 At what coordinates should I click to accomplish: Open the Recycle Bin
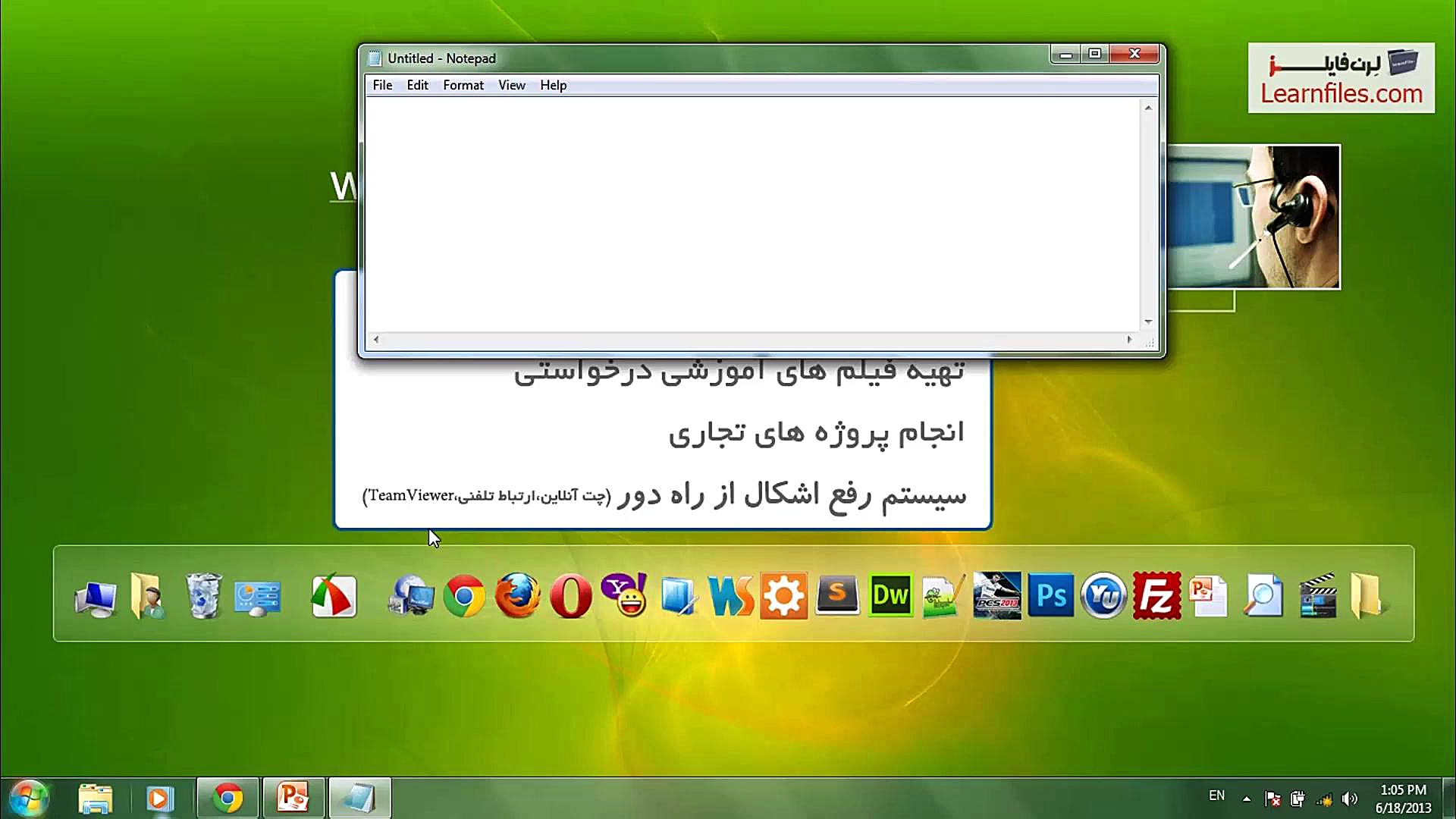coord(202,596)
